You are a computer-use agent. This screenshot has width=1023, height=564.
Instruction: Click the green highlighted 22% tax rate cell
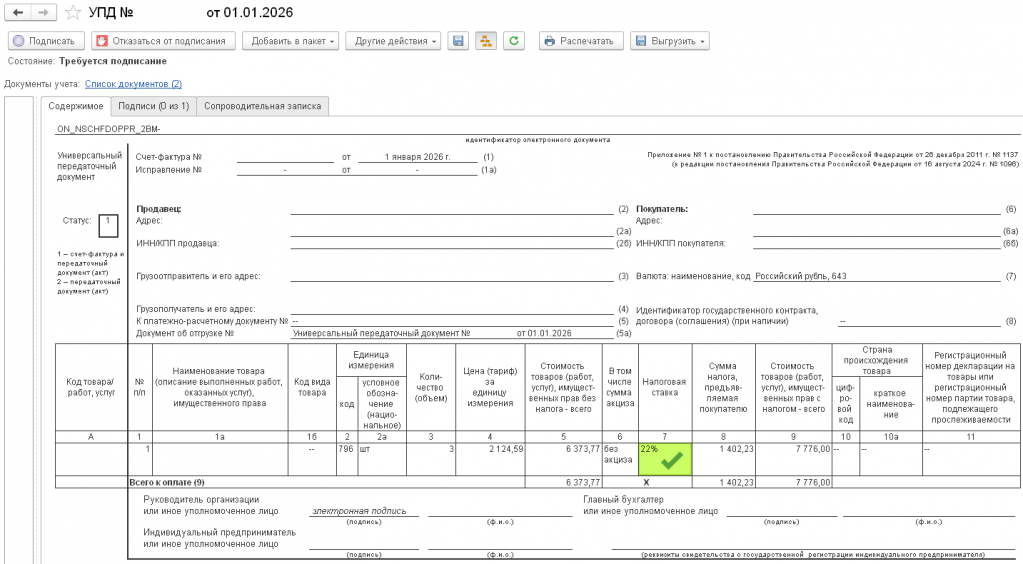point(665,460)
